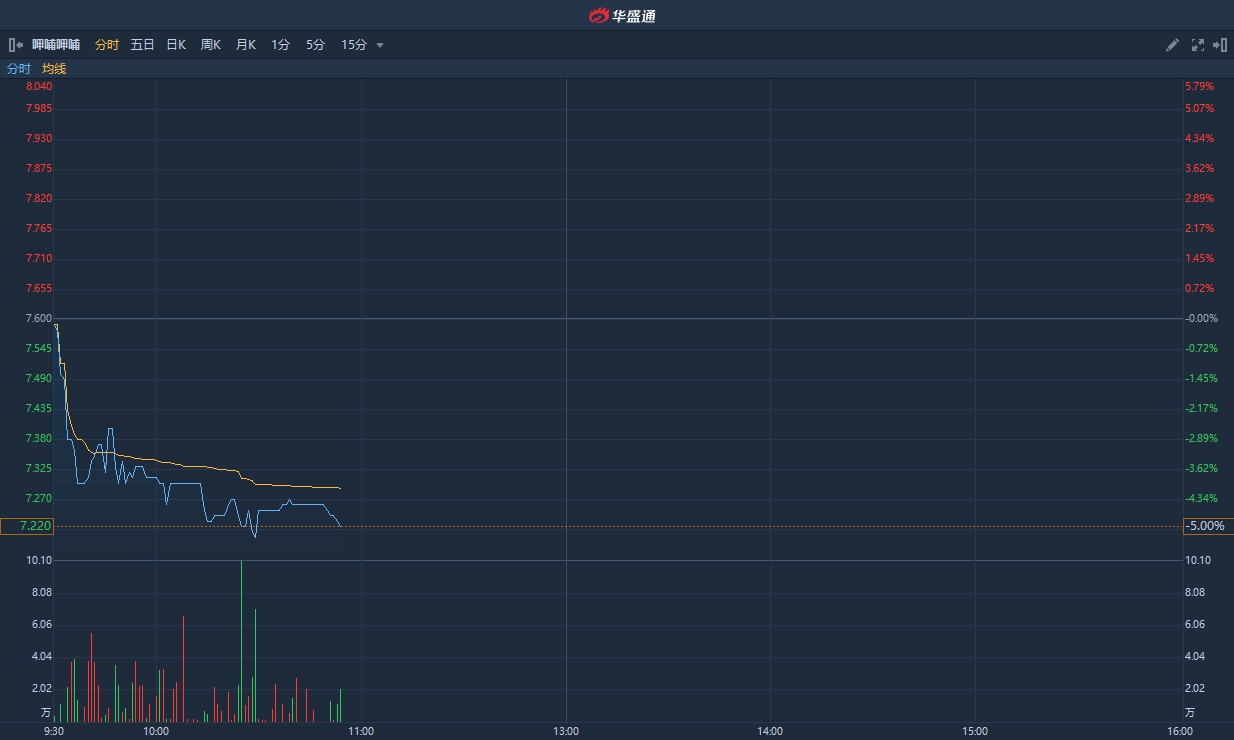The height and width of the screenshot is (740, 1234).
Task: Switch to the 日K chart tab
Action: 176,45
